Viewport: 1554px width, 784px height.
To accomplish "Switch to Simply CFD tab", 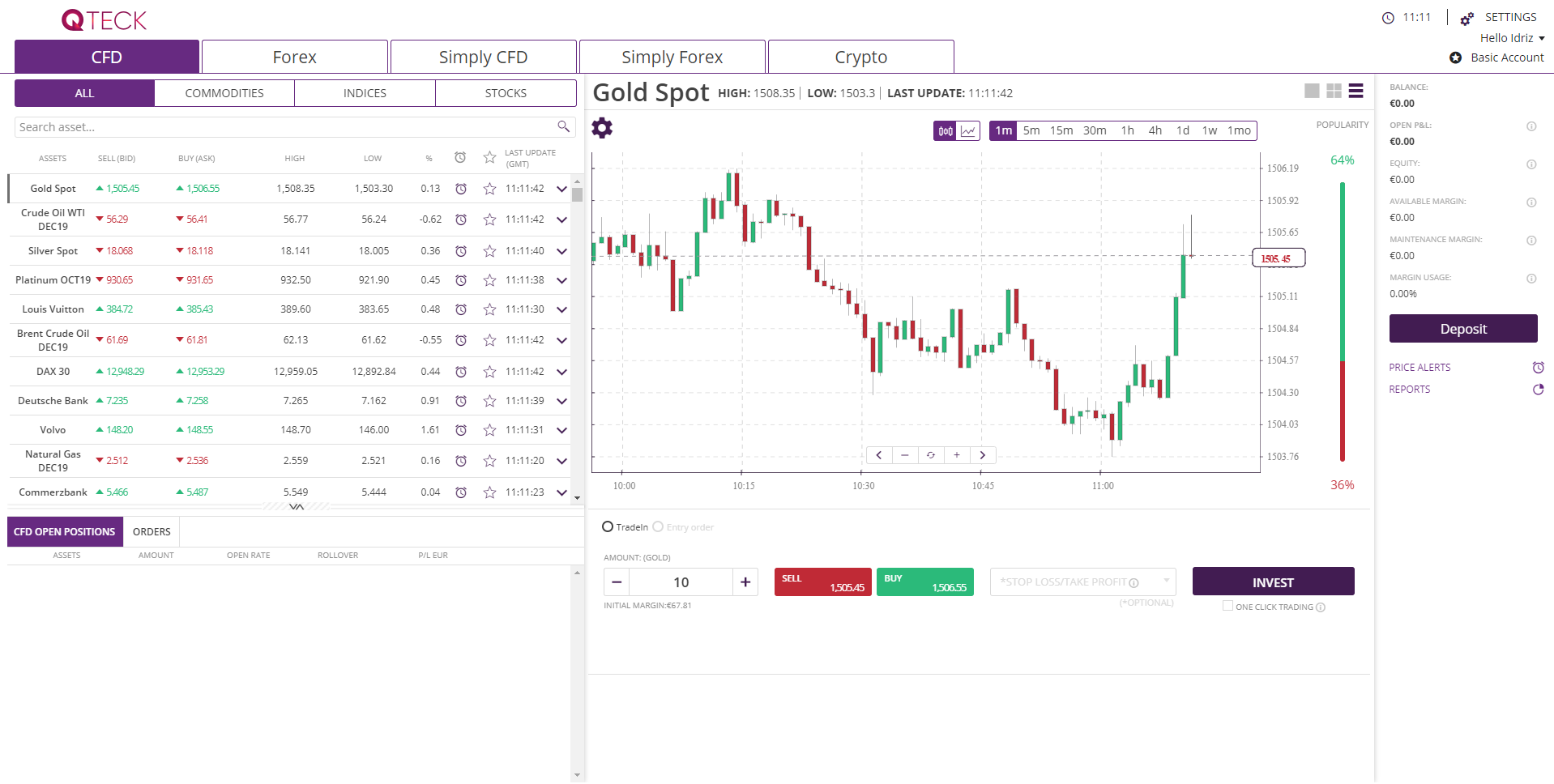I will pyautogui.click(x=483, y=57).
